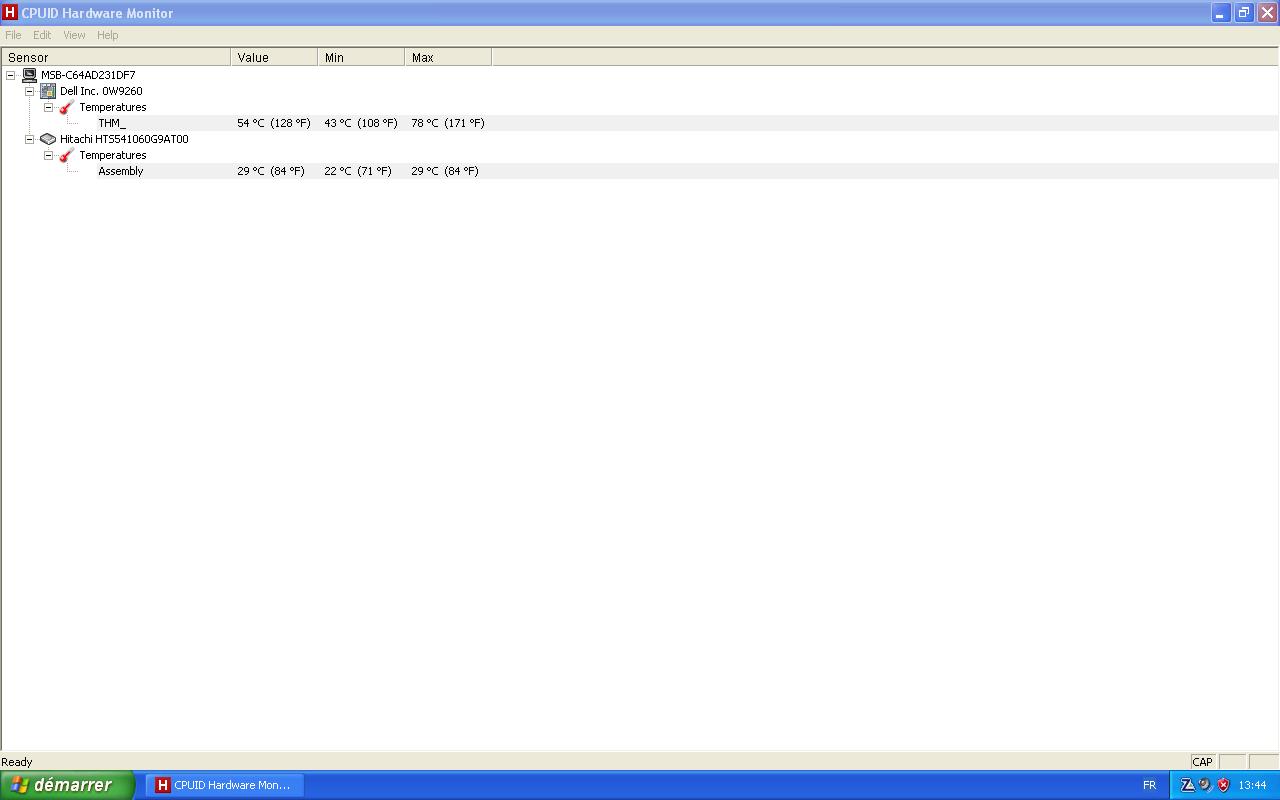Click the Ready status bar text

pyautogui.click(x=17, y=762)
